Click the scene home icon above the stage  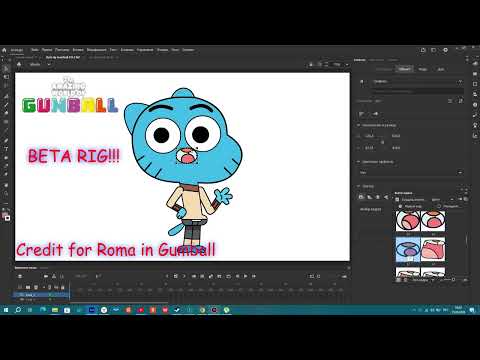coord(19,64)
